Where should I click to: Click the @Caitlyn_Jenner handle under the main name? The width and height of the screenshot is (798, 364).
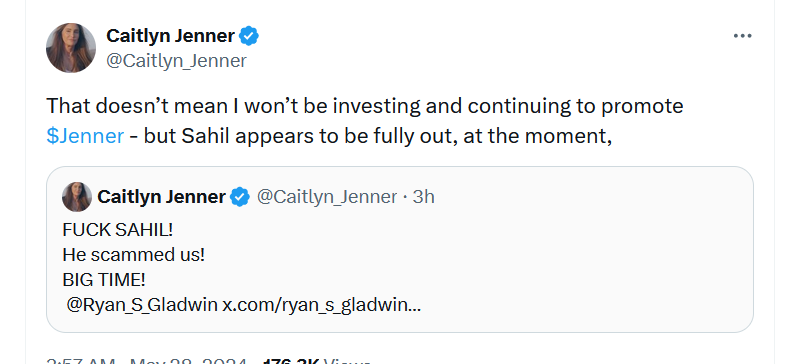pyautogui.click(x=176, y=61)
